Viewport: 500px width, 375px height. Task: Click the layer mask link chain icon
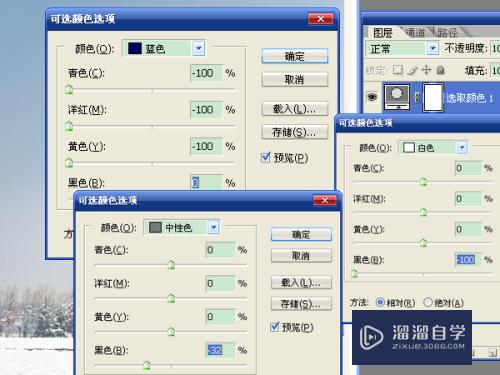click(x=417, y=97)
